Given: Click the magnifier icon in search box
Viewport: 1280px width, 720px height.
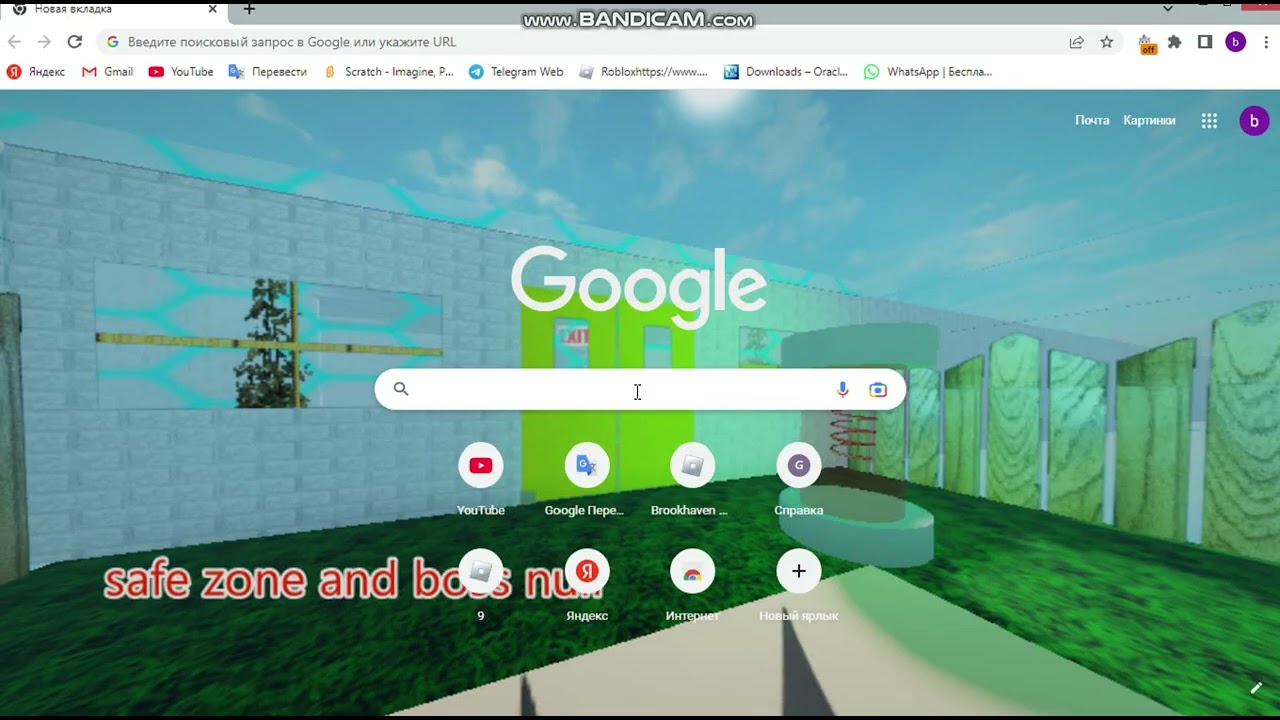Looking at the screenshot, I should click(401, 389).
